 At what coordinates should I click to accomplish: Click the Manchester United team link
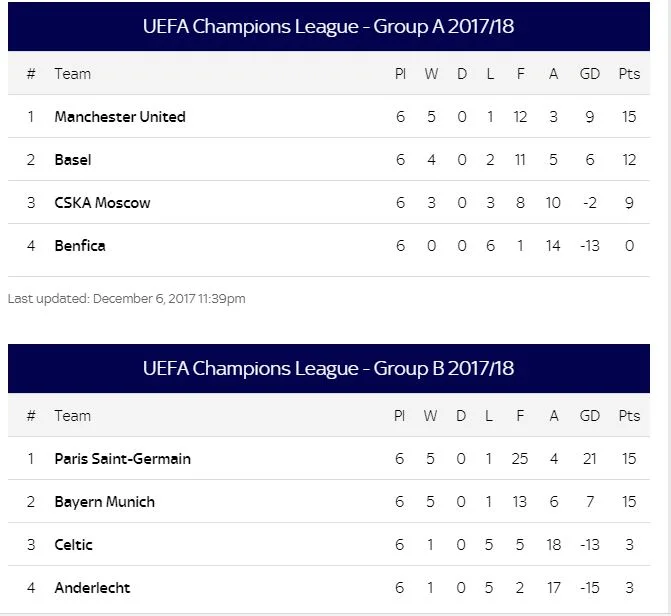tap(120, 117)
